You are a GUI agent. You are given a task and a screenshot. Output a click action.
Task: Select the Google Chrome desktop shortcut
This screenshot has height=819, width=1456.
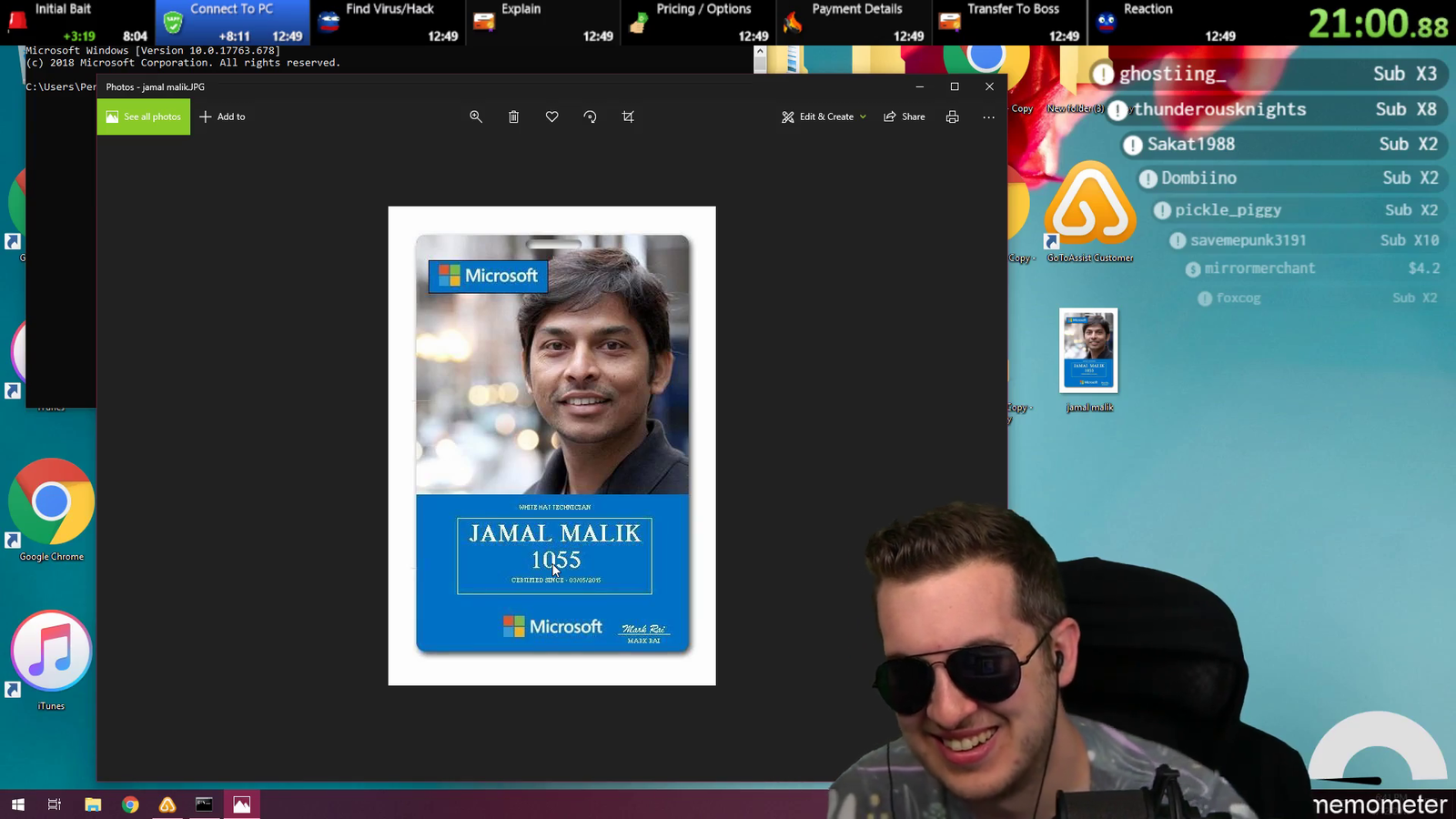(52, 511)
